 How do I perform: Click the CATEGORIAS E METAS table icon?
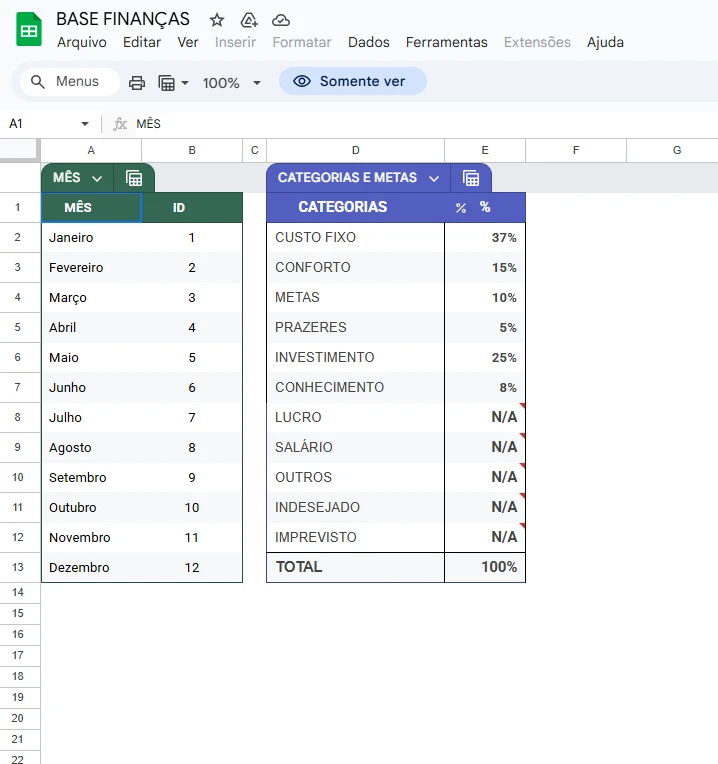point(471,178)
